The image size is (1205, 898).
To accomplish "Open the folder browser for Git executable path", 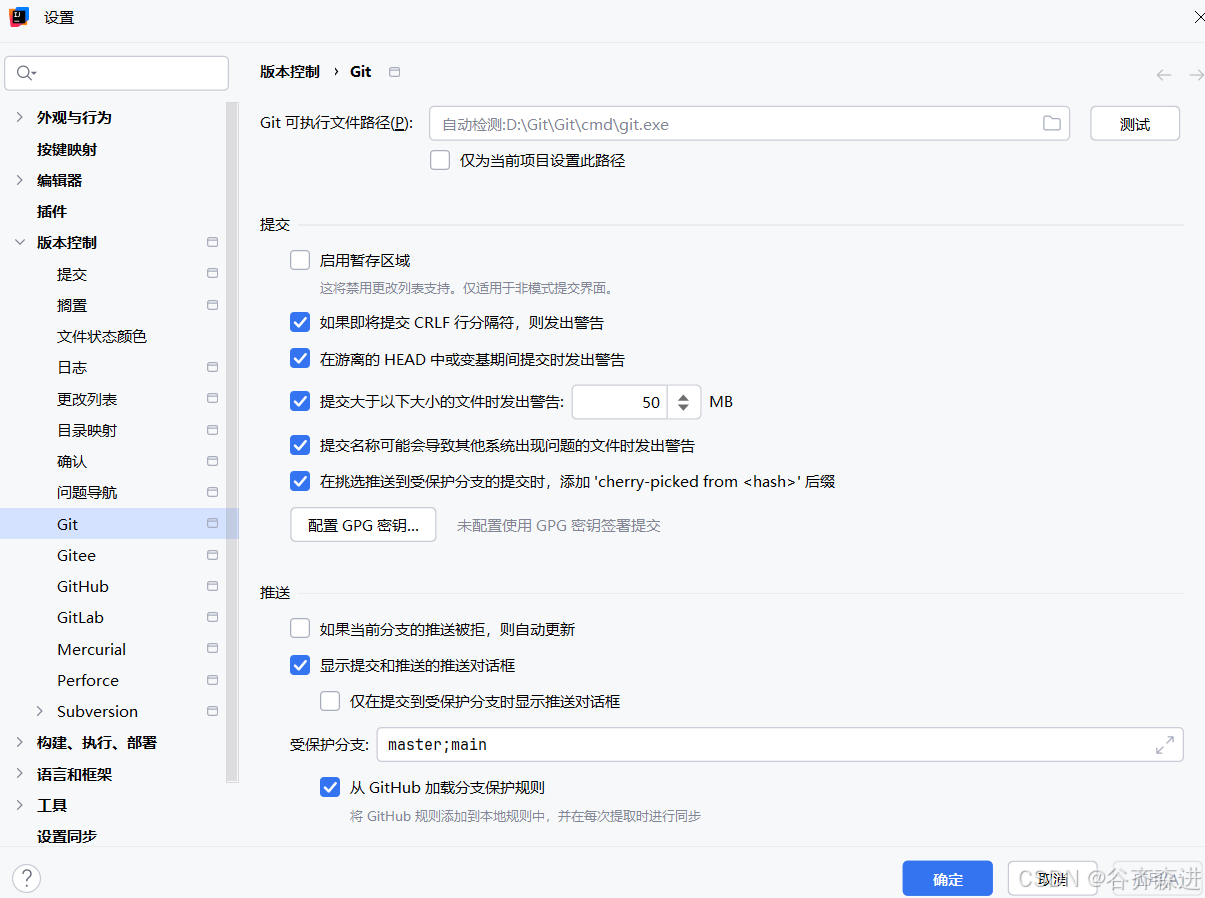I will click(x=1051, y=121).
